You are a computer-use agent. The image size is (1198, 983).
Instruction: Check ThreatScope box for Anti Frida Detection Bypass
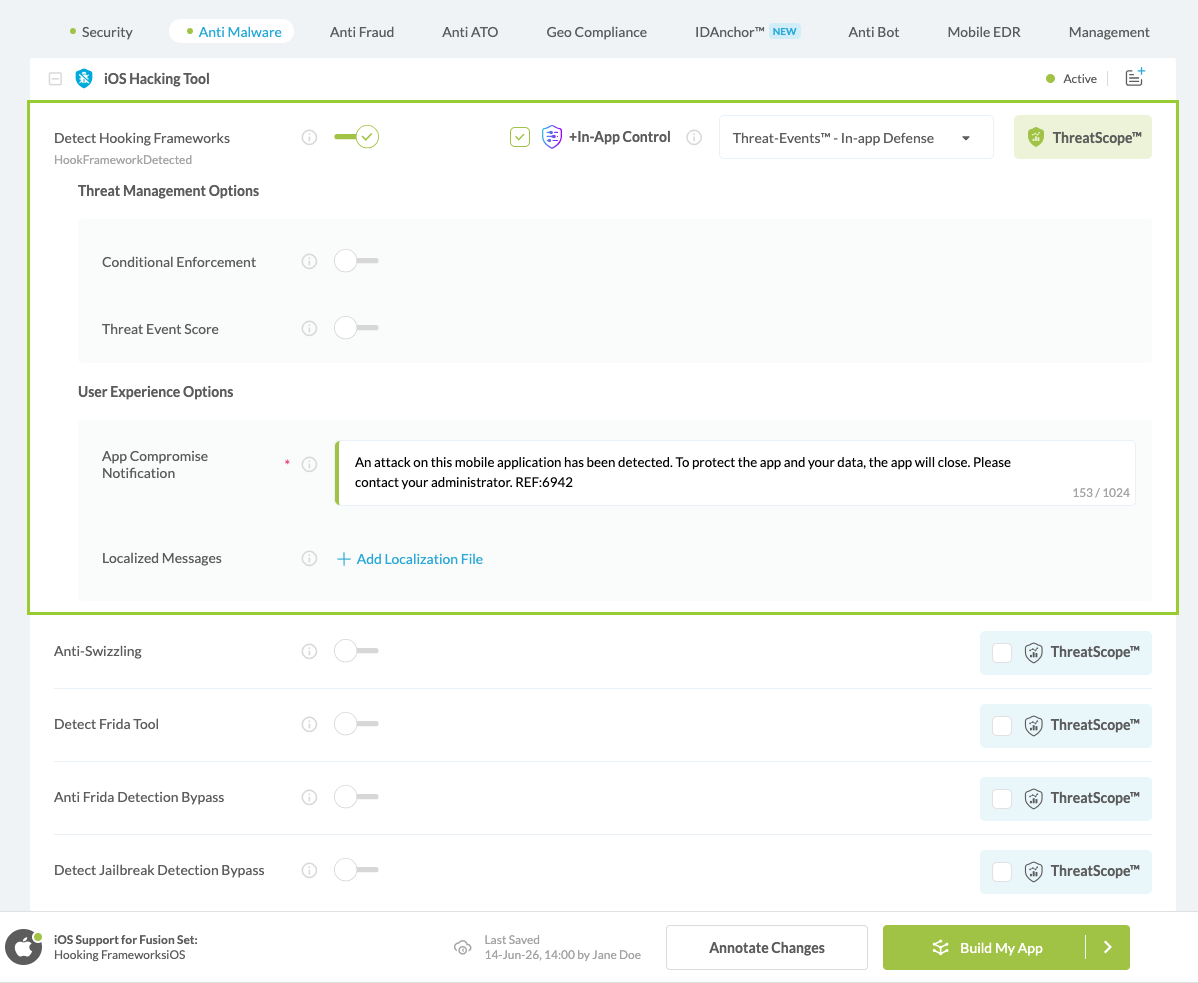1002,799
